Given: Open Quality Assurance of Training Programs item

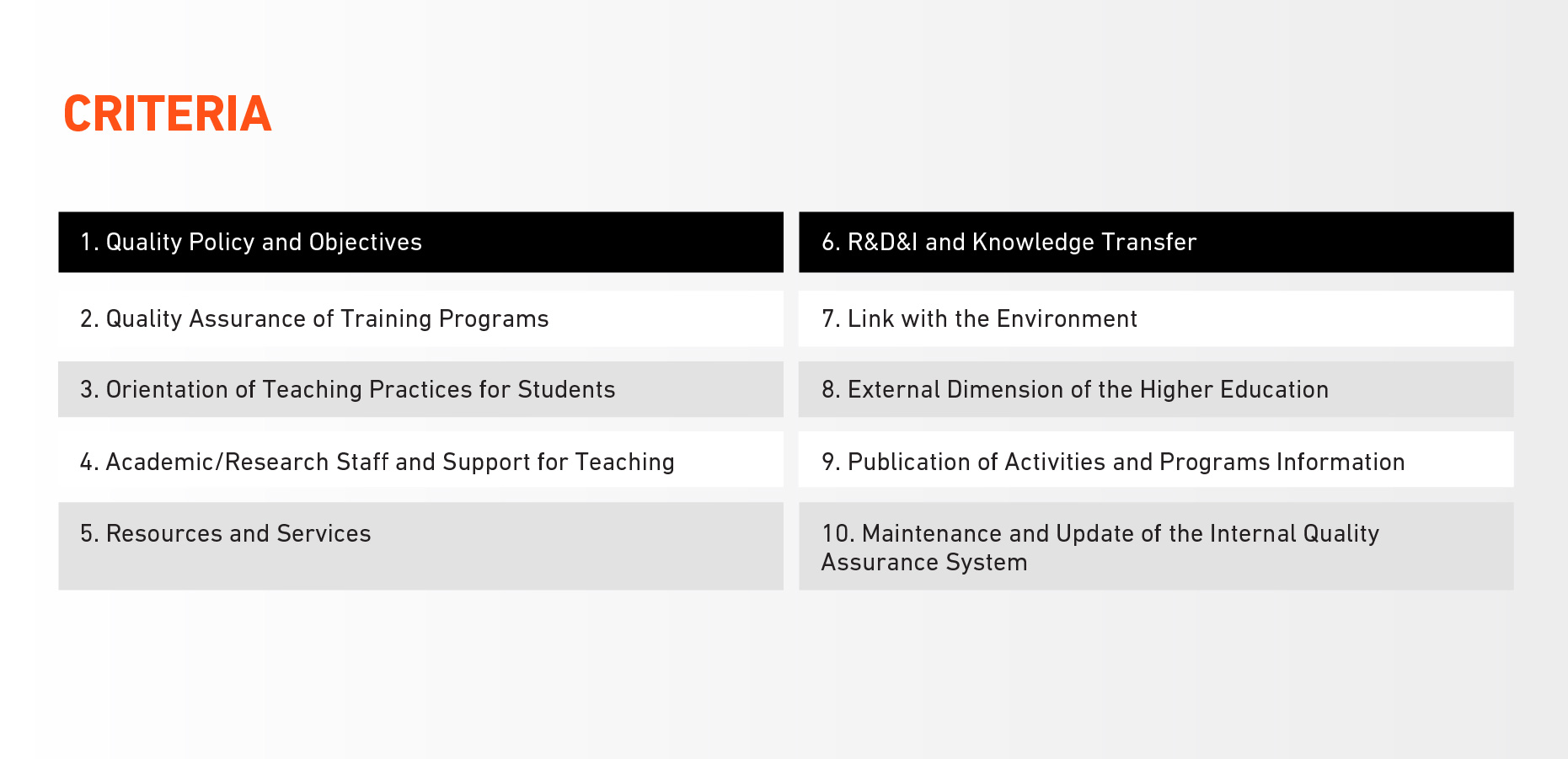Looking at the screenshot, I should point(420,319).
